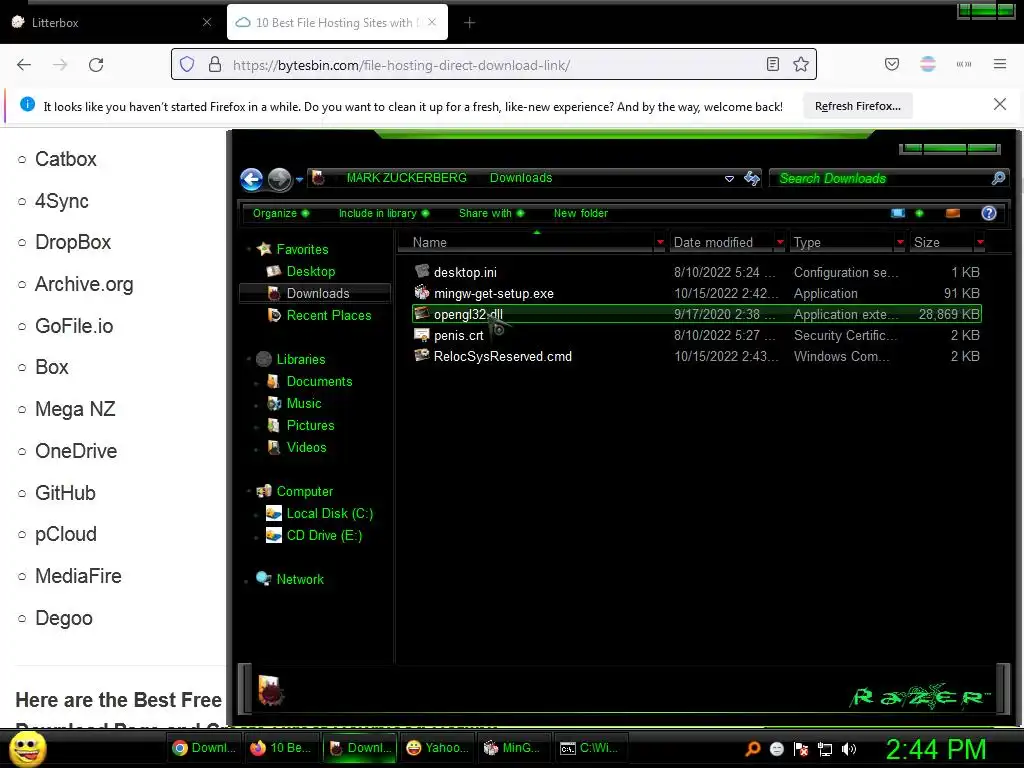Image resolution: width=1024 pixels, height=768 pixels.
Task: Select Computer in the navigation pane
Action: point(304,491)
